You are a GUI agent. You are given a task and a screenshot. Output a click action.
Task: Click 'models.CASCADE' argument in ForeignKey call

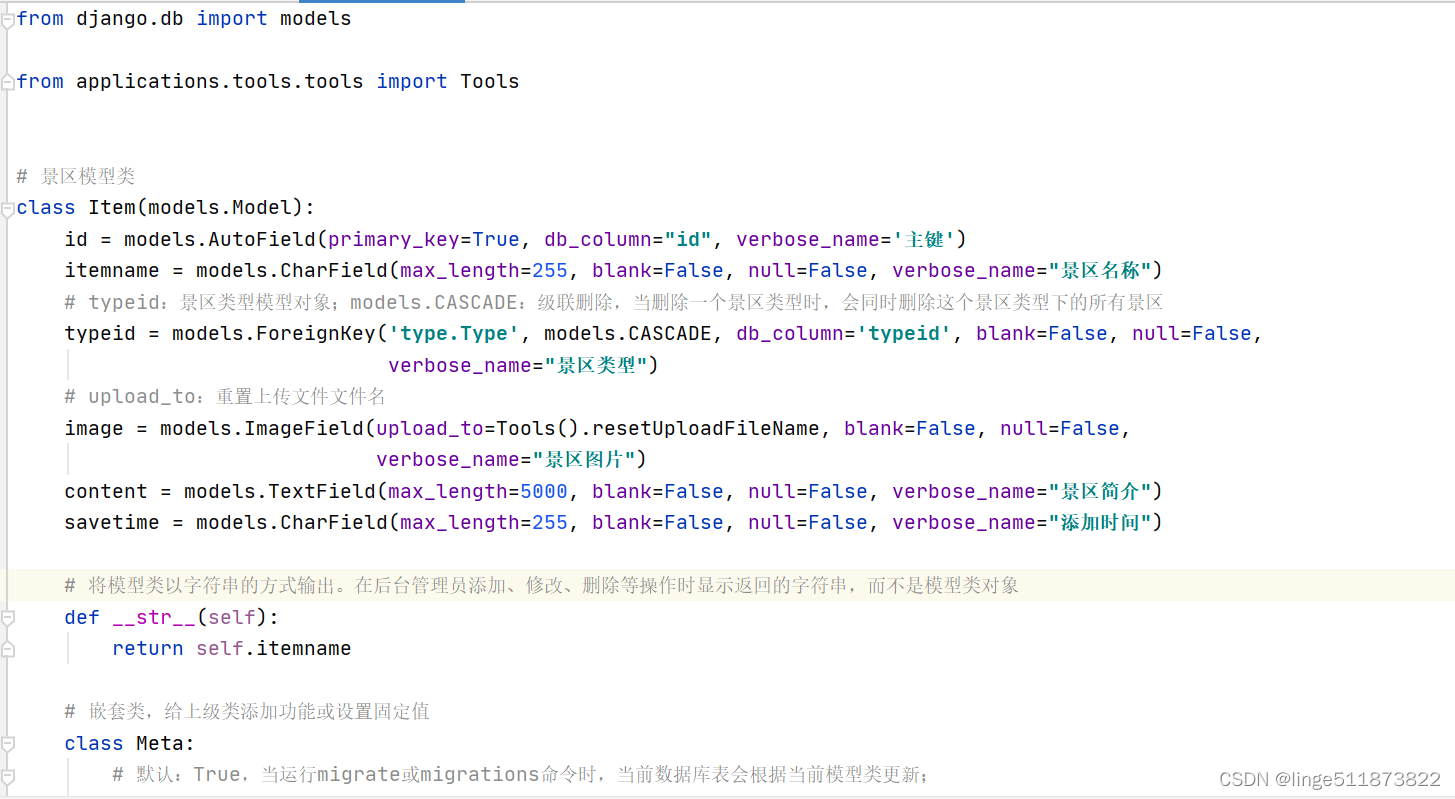click(x=628, y=334)
